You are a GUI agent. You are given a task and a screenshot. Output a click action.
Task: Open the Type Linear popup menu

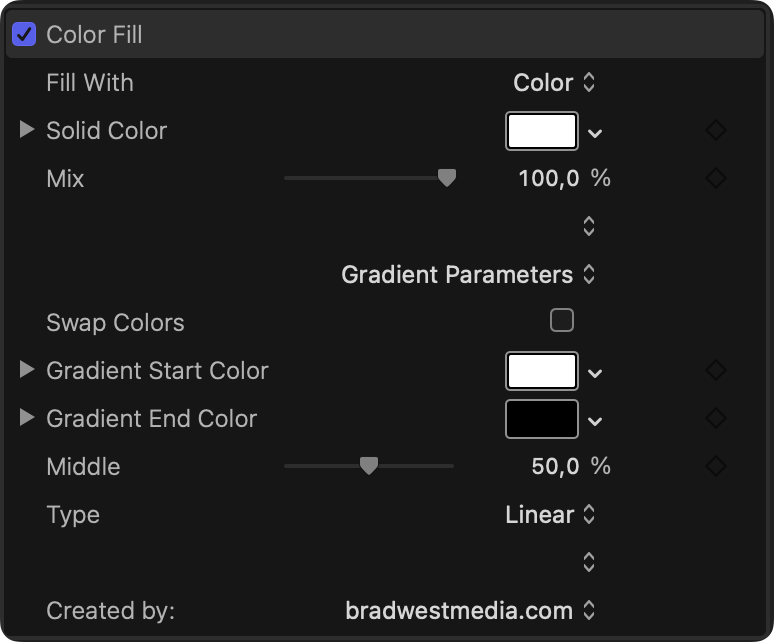(x=550, y=514)
